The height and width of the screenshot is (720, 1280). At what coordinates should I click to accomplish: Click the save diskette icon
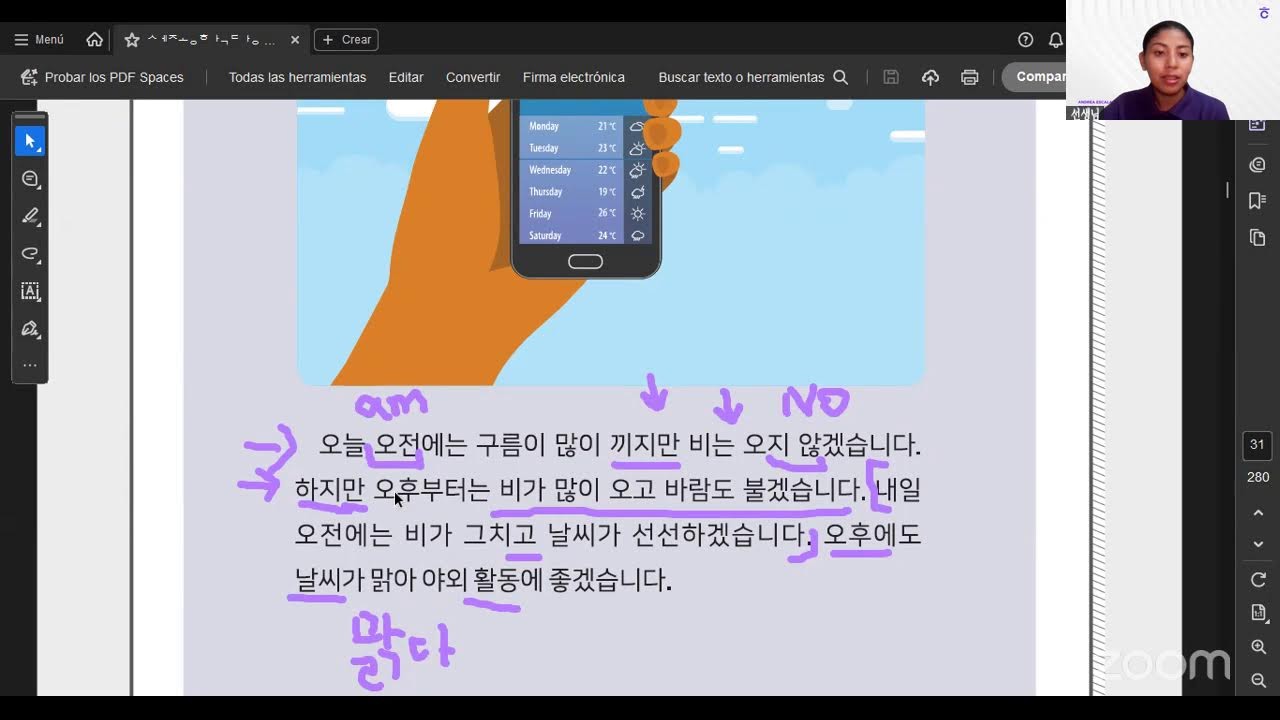(x=891, y=77)
